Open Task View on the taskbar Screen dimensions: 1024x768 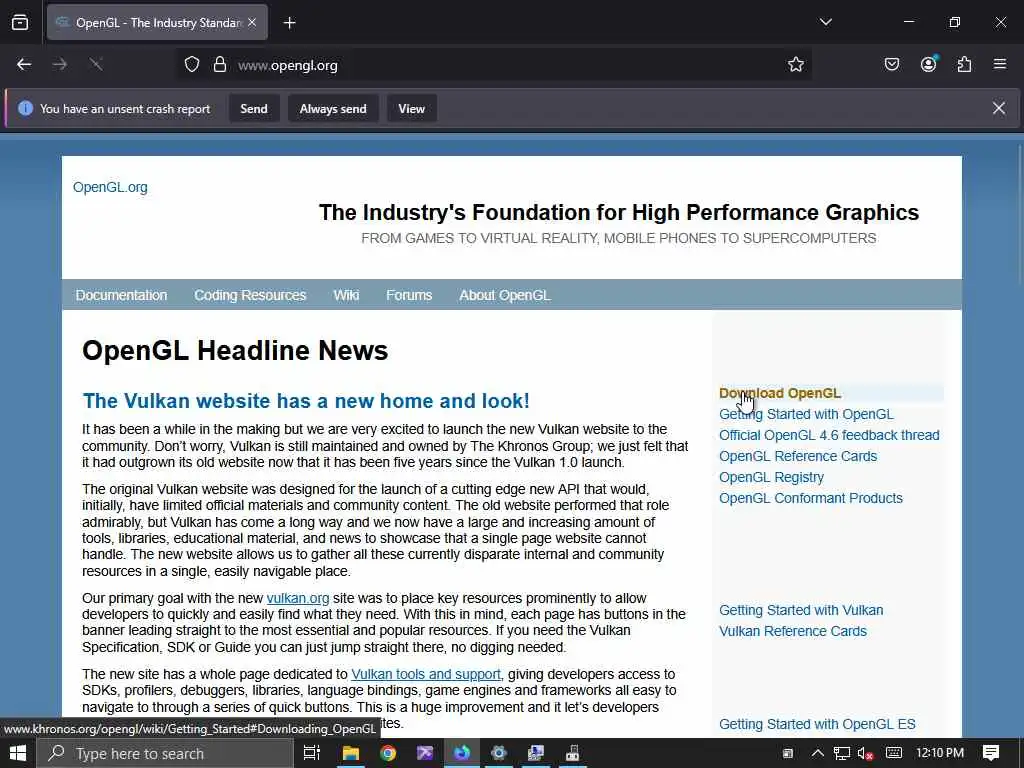point(312,753)
